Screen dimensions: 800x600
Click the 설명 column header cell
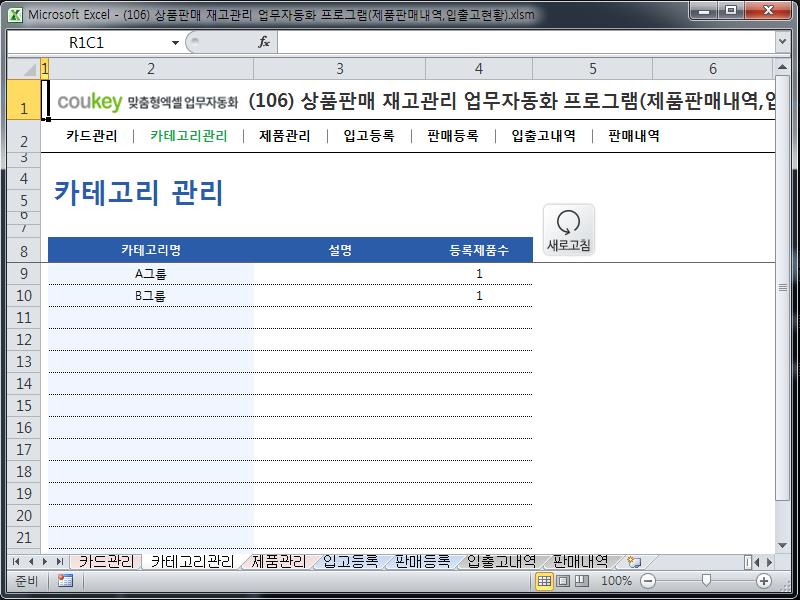339,250
